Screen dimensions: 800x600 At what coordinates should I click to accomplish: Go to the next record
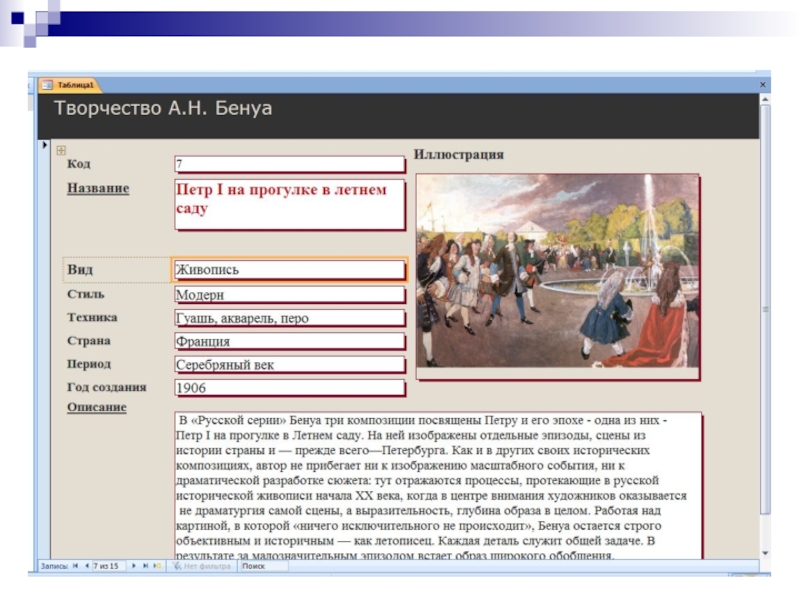134,566
